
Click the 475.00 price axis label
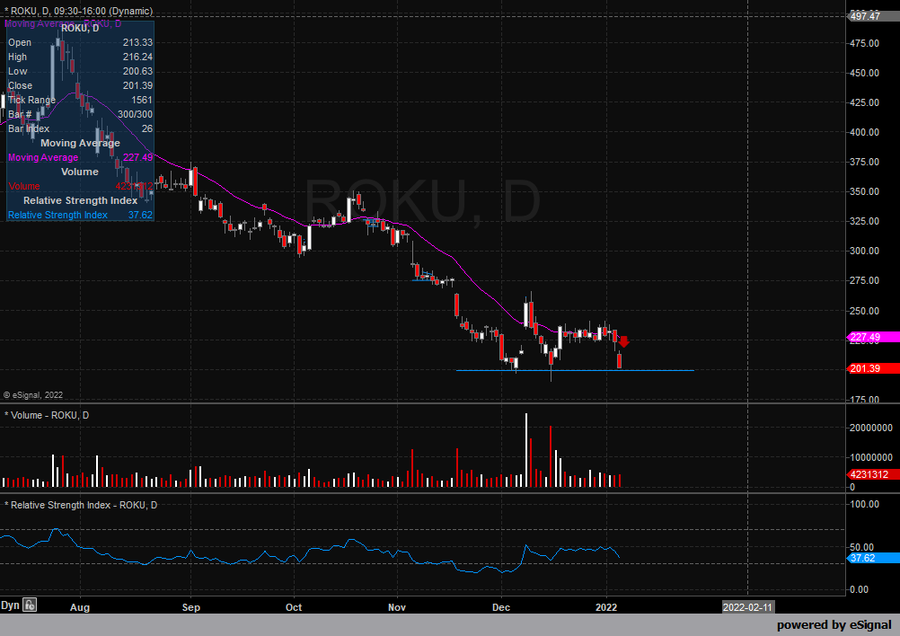pyautogui.click(x=864, y=44)
